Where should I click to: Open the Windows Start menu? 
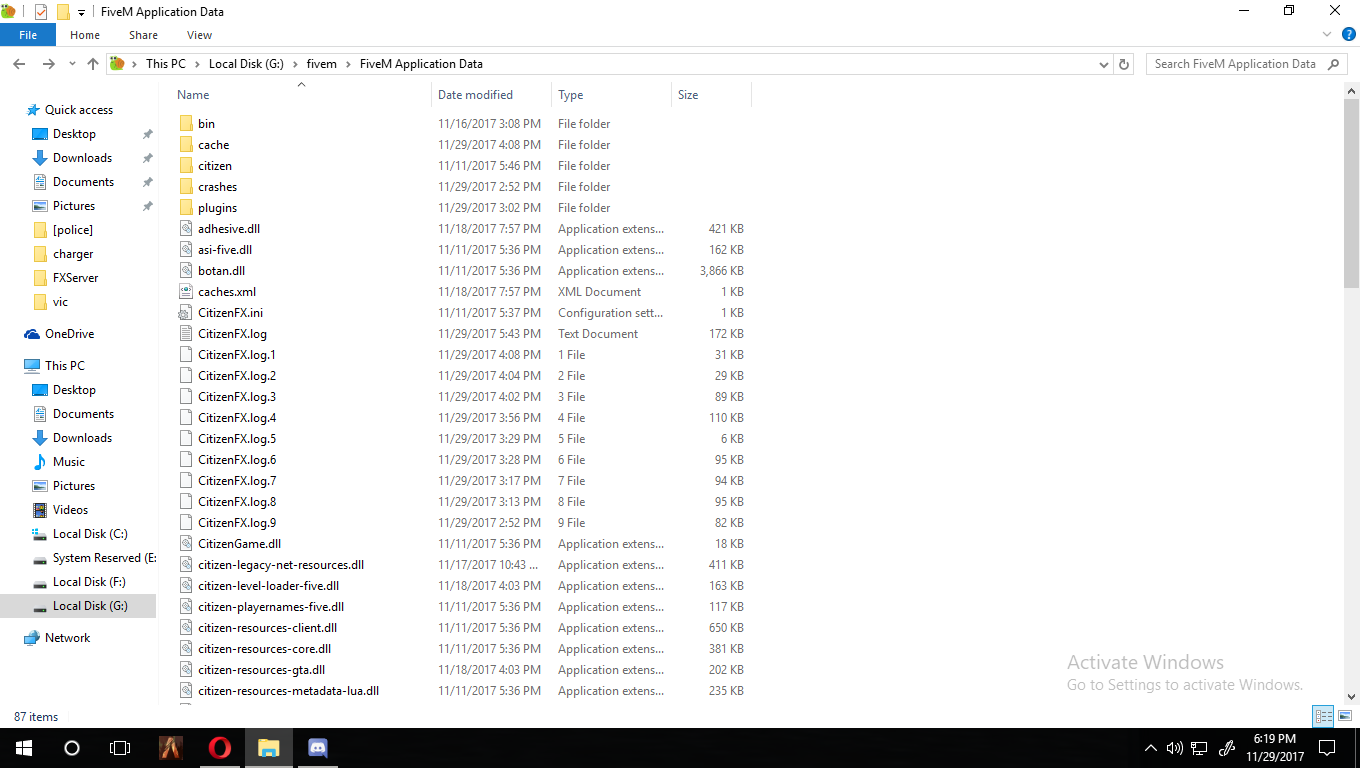22,747
